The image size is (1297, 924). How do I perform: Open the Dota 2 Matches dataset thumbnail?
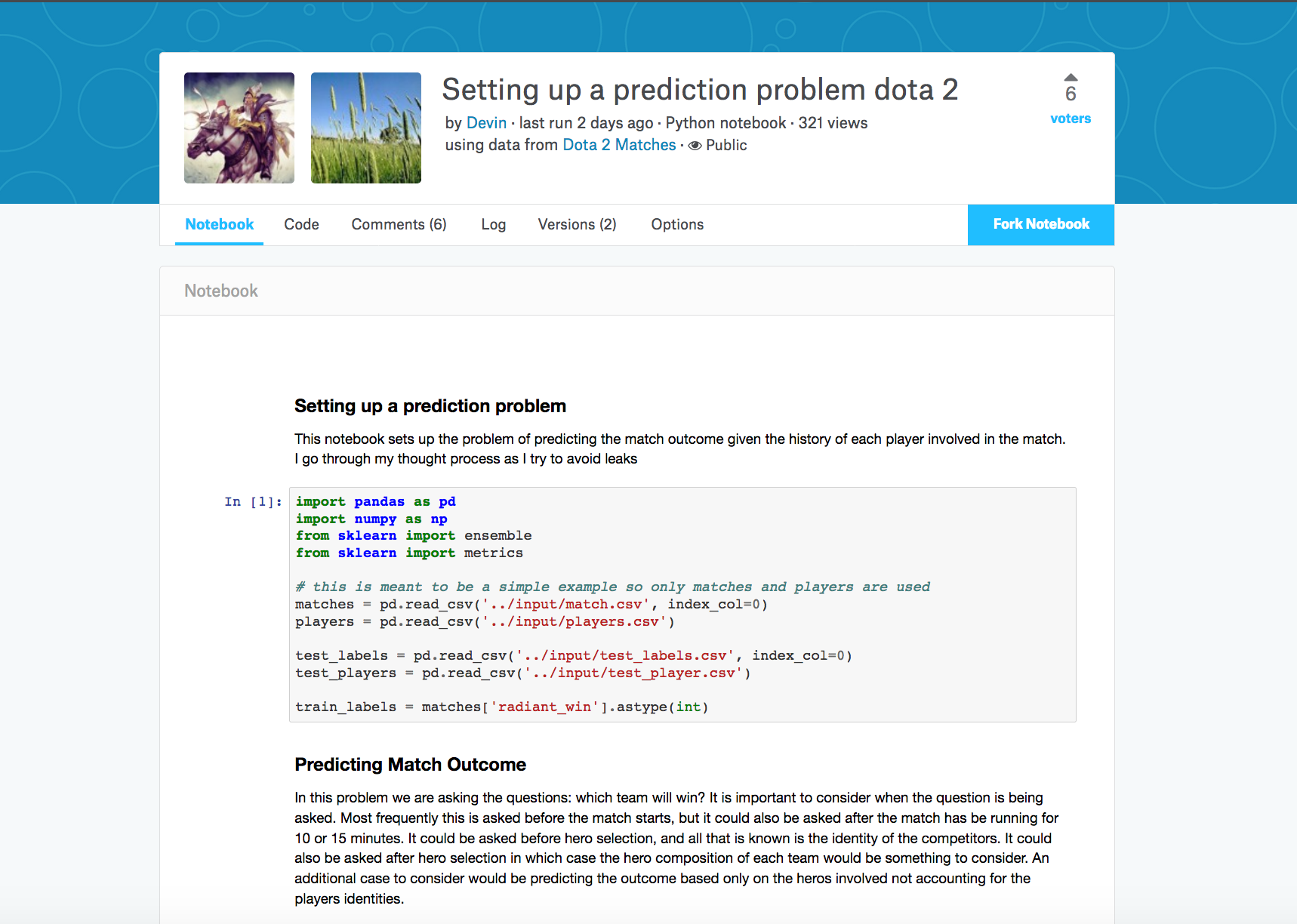pyautogui.click(x=366, y=128)
